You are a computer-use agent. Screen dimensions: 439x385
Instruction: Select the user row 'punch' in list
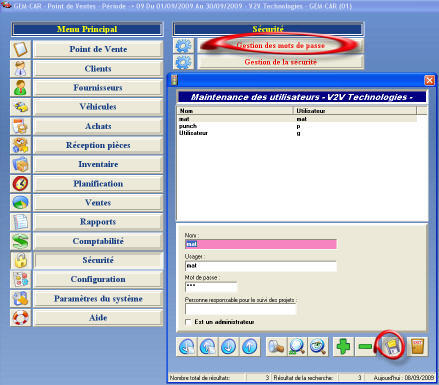(x=297, y=126)
